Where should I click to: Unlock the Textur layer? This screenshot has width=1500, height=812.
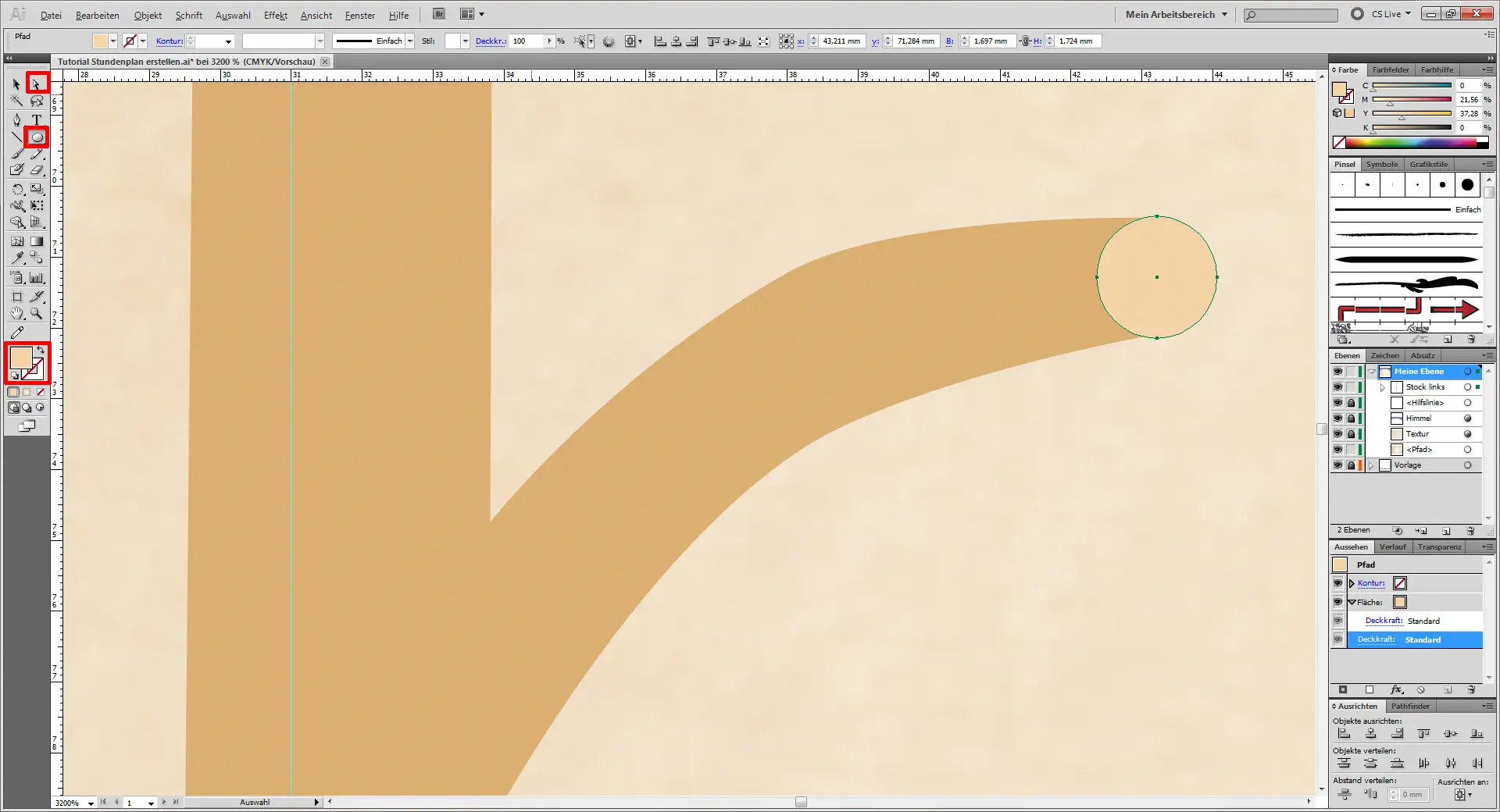point(1351,434)
